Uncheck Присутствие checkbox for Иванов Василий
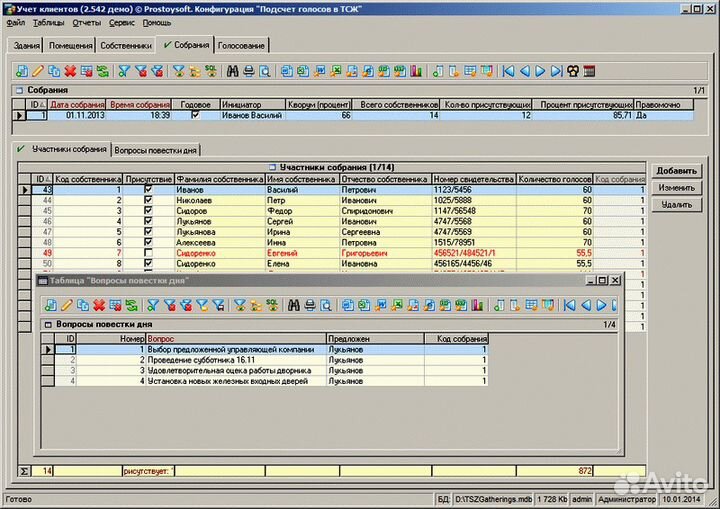The height and width of the screenshot is (509, 720). pos(148,189)
